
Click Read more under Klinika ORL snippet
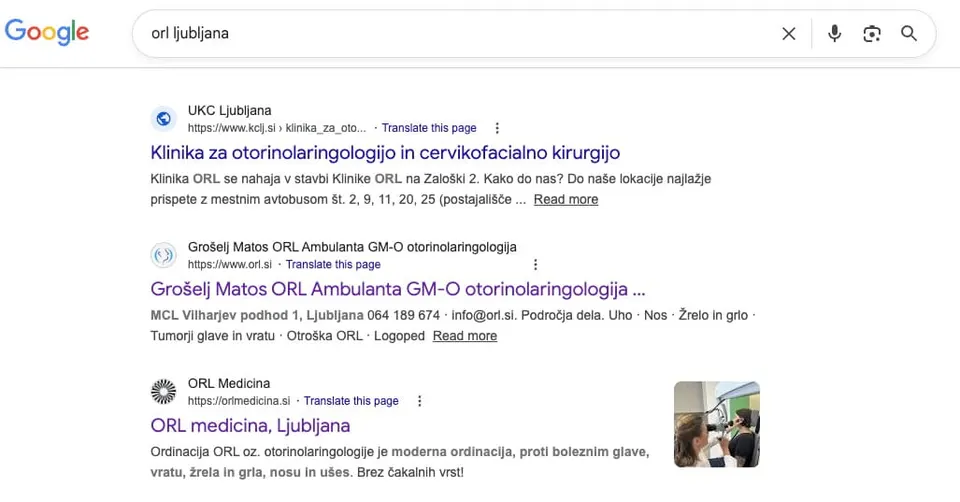[566, 200]
